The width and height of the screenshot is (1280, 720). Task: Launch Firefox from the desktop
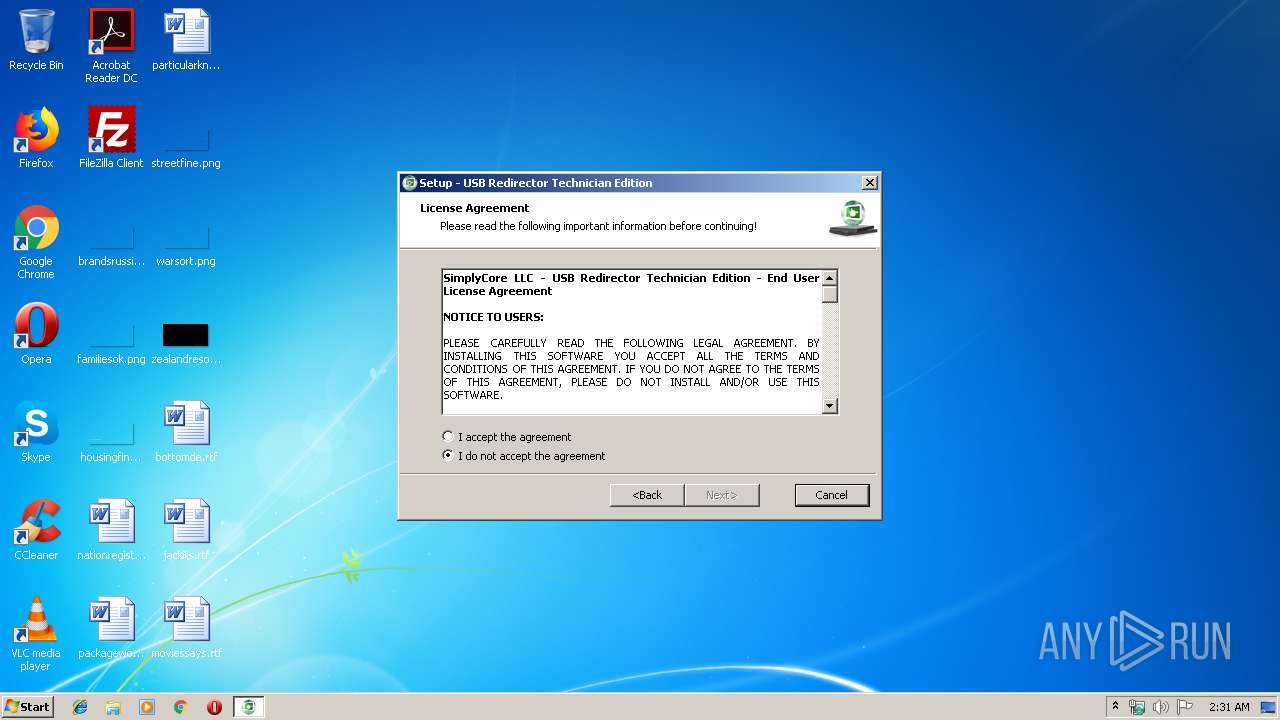[x=36, y=138]
